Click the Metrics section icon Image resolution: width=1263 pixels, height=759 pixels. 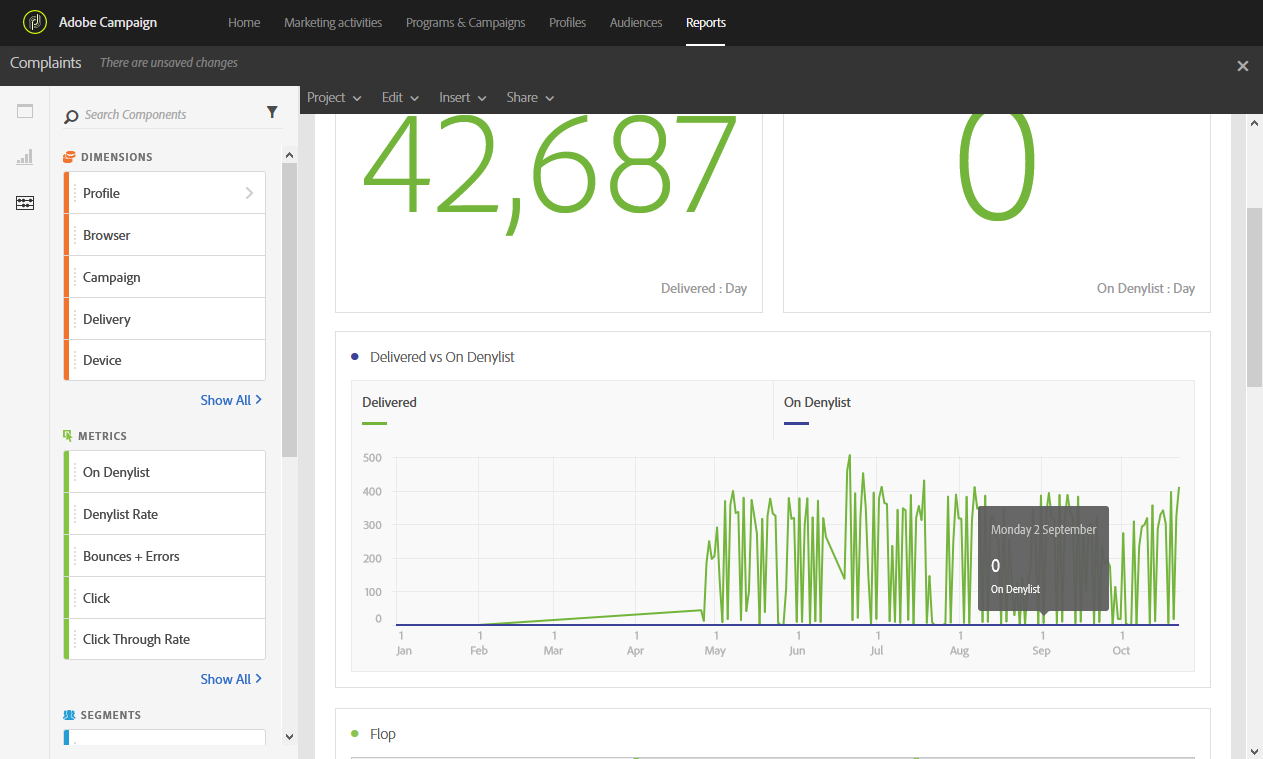[x=68, y=436]
